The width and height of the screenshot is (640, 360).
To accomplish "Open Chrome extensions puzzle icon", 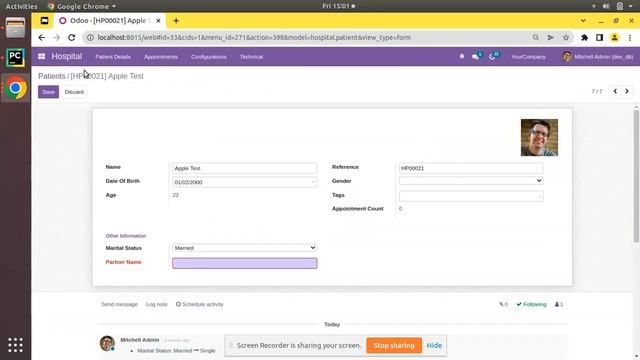I will point(584,38).
